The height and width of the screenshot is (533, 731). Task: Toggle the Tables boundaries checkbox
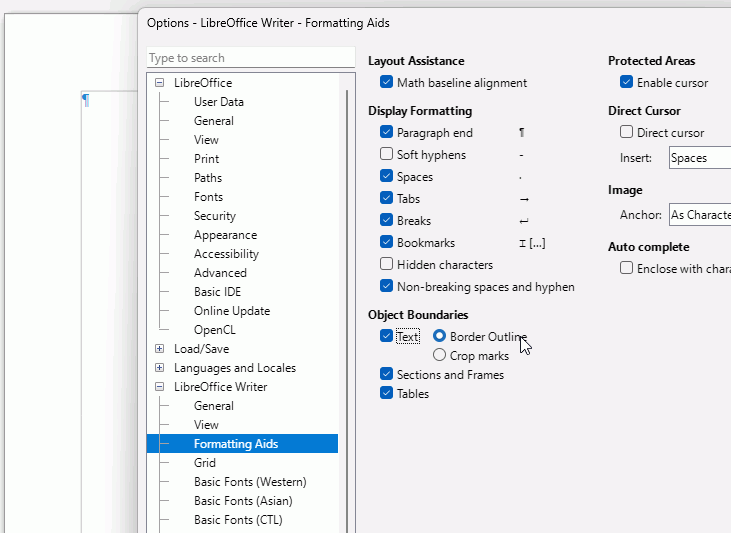(386, 394)
